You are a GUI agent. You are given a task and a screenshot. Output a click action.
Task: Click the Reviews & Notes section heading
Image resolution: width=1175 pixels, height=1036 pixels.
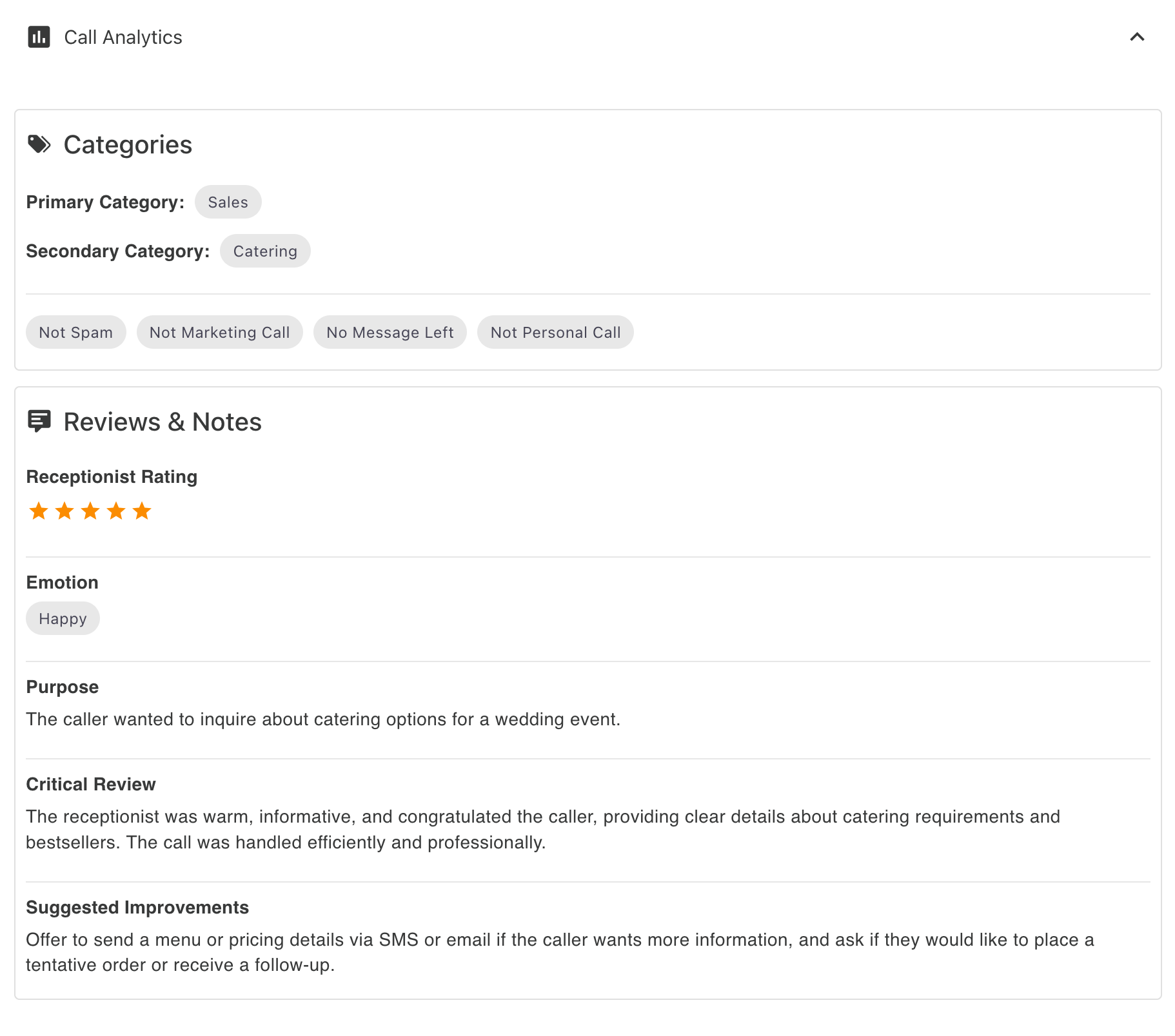[162, 422]
